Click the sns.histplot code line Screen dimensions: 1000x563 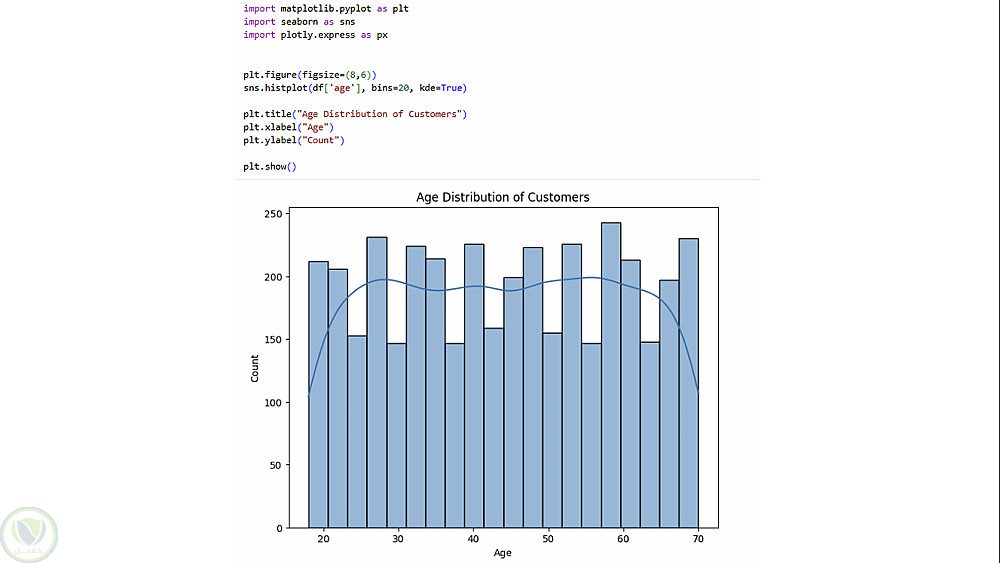355,88
